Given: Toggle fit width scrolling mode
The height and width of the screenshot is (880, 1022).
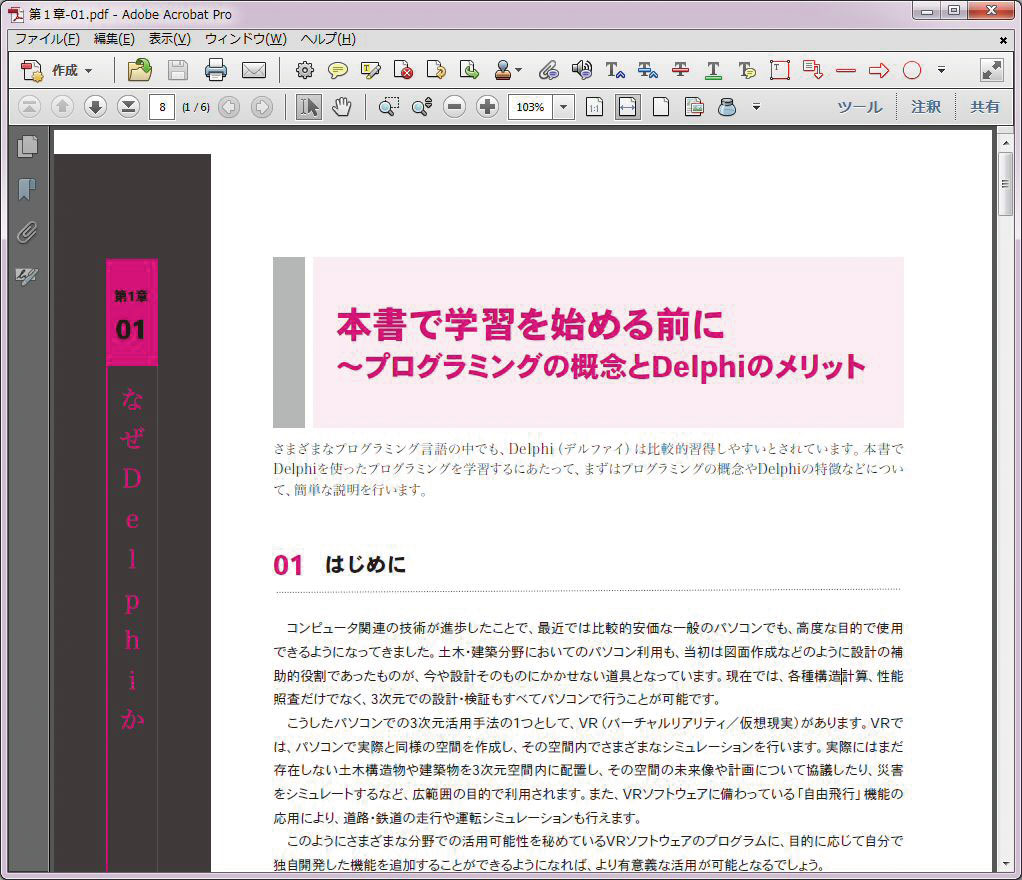Looking at the screenshot, I should (627, 107).
